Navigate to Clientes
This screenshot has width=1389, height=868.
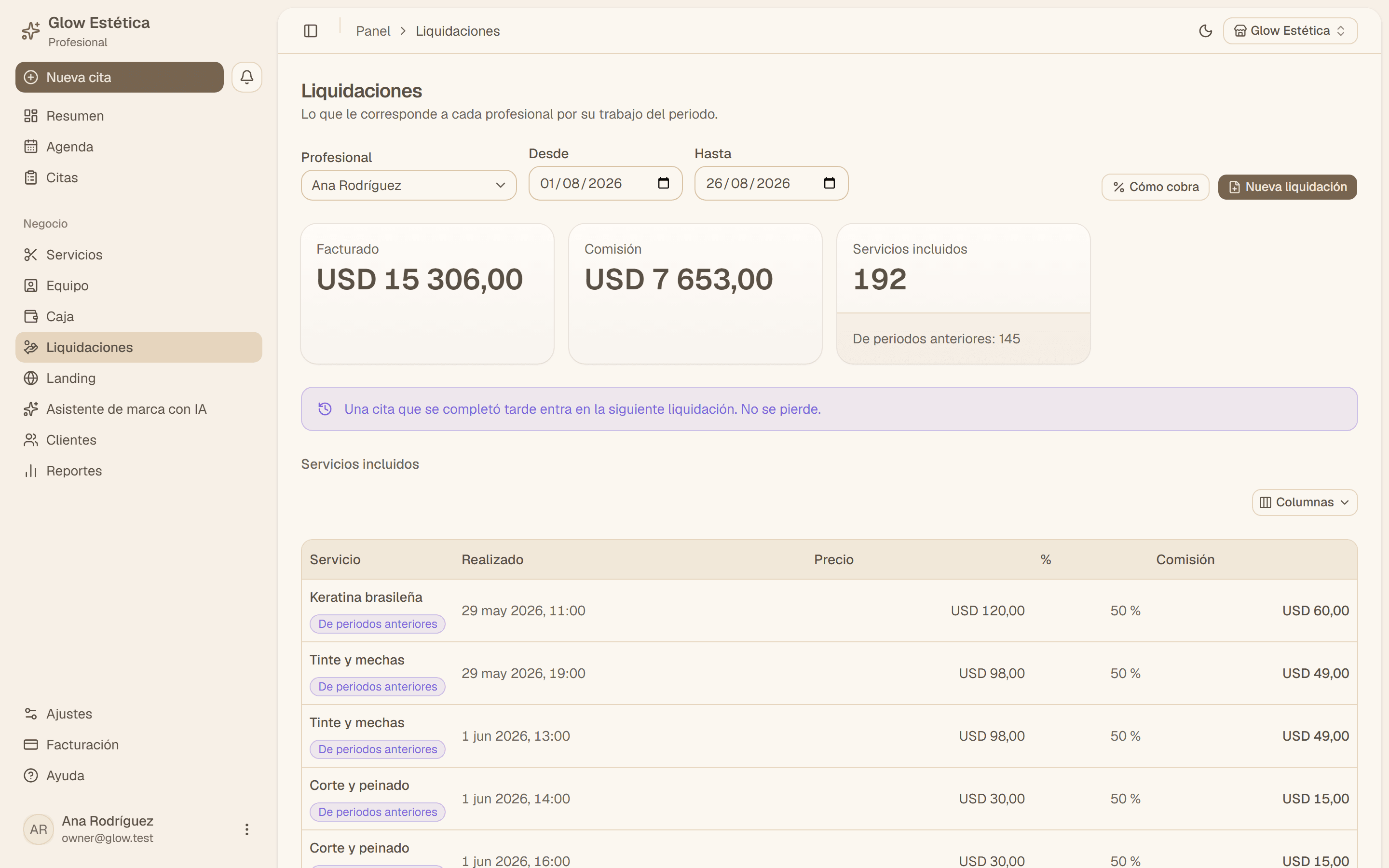coord(139,440)
